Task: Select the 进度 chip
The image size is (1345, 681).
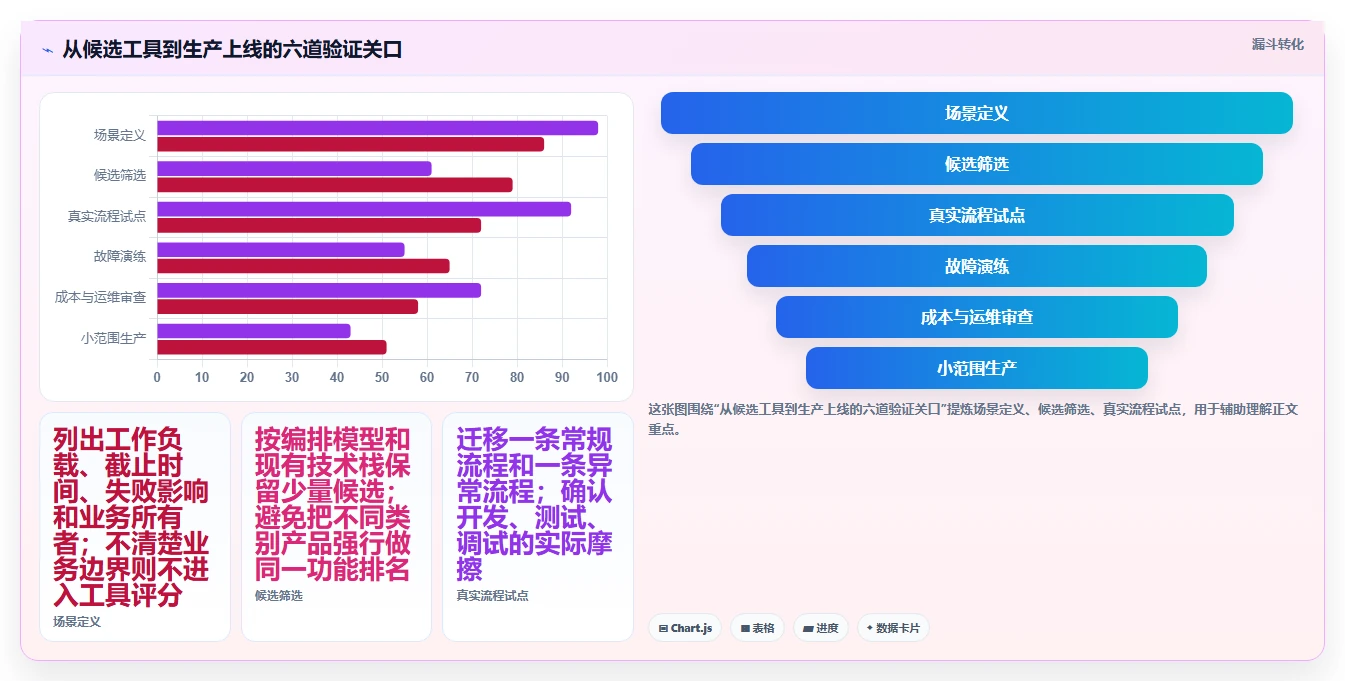Action: point(820,628)
